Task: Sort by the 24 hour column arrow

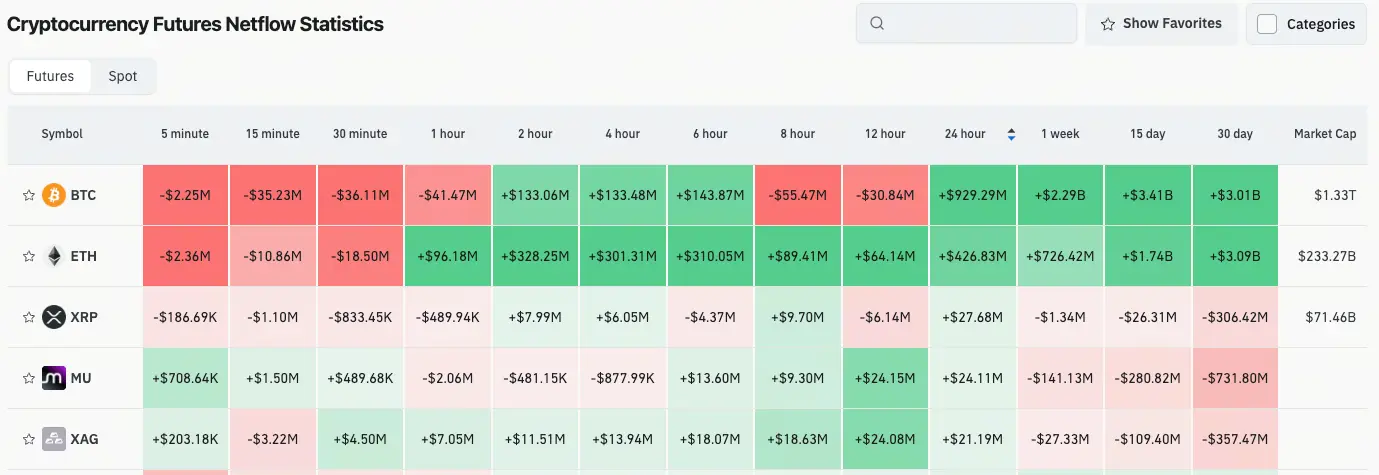Action: [1011, 134]
